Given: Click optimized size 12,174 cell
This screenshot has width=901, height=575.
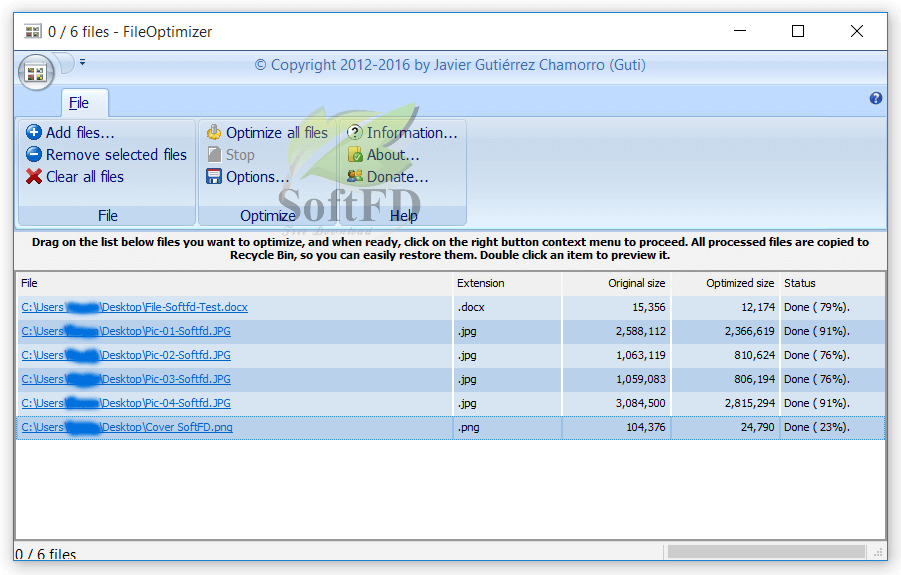Looking at the screenshot, I should tap(725, 307).
